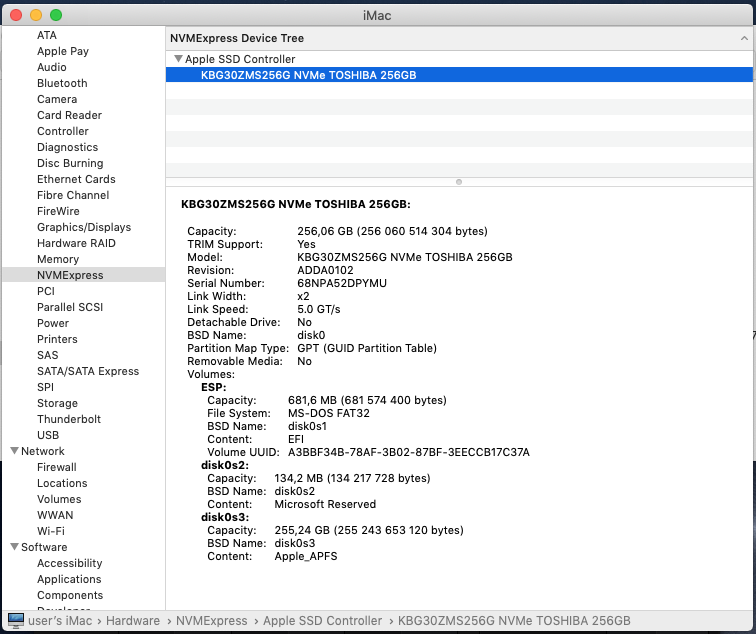The image size is (756, 634).
Task: Select Firewall under Network
Action: 56,467
